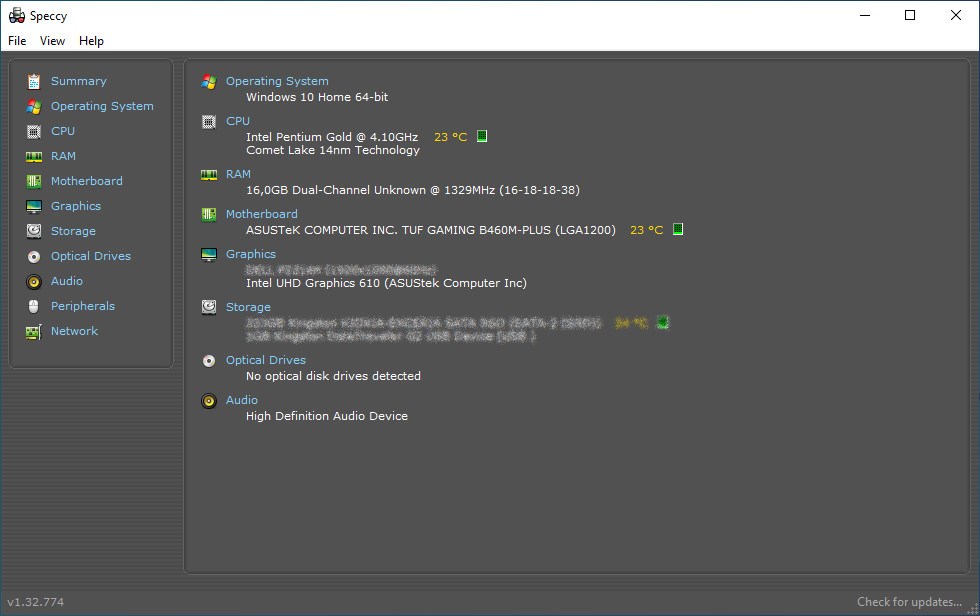Maximize the Speccy window
The height and width of the screenshot is (616, 980).
coord(910,16)
